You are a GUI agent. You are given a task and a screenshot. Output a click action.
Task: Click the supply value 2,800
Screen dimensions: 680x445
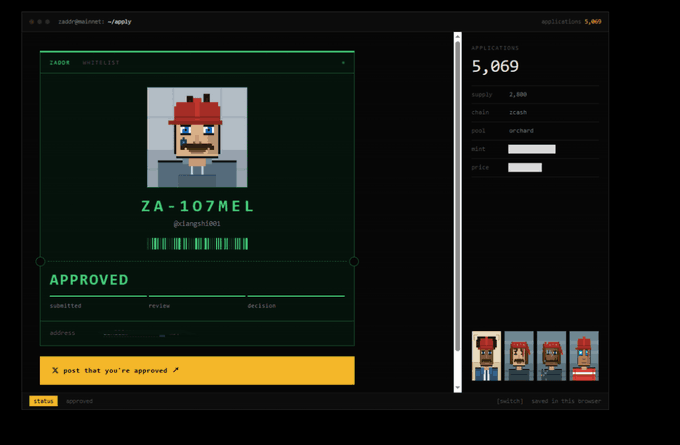[x=518, y=95]
